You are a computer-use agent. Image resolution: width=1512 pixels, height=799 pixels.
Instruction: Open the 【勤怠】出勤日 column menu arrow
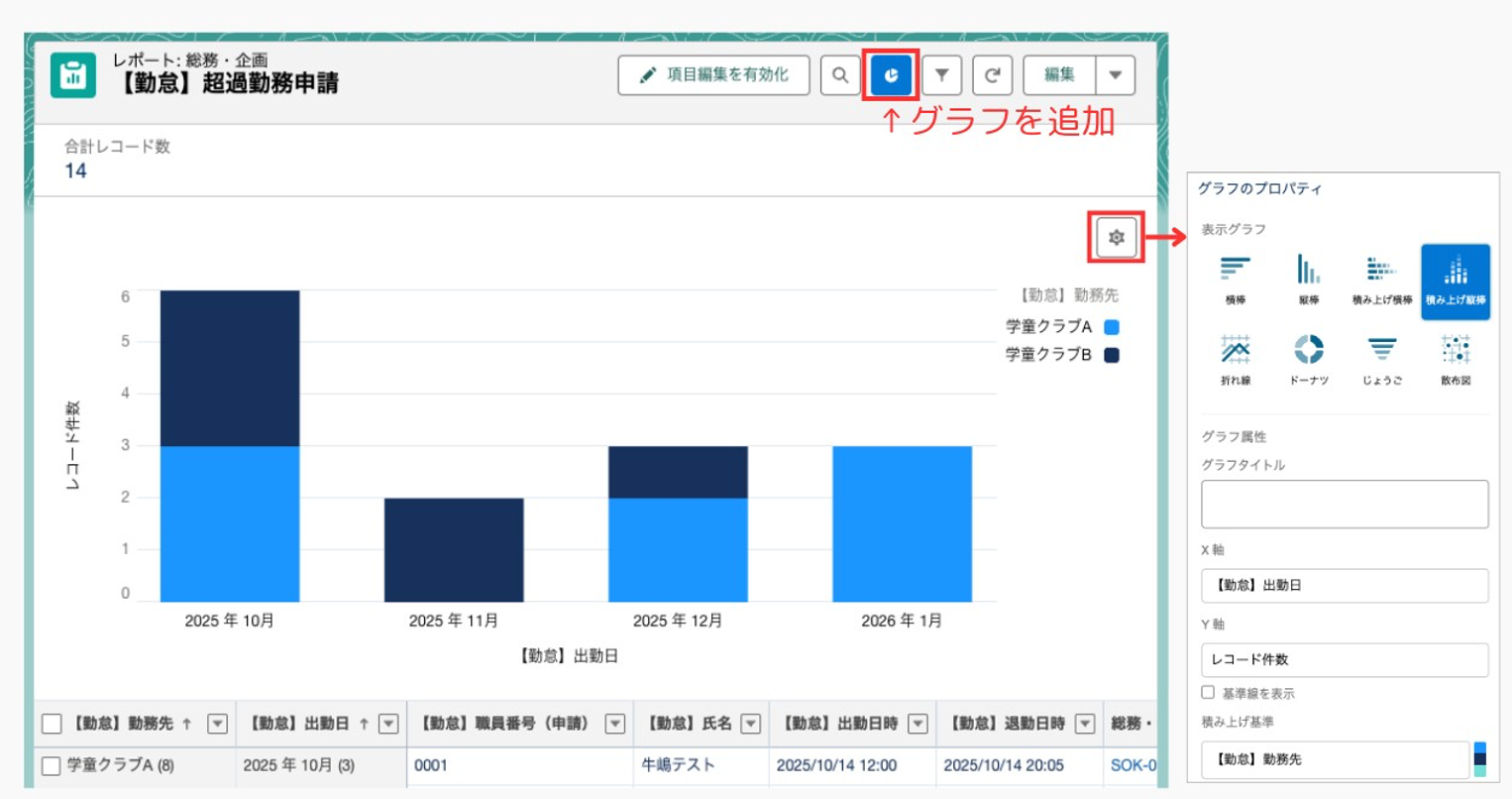pos(388,724)
